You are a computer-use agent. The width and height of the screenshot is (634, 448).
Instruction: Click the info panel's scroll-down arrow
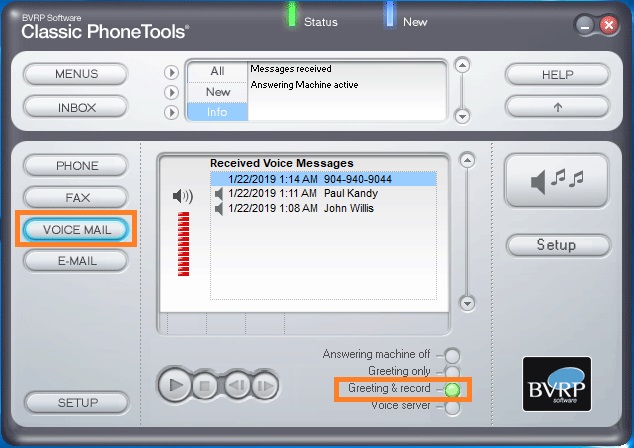click(462, 116)
